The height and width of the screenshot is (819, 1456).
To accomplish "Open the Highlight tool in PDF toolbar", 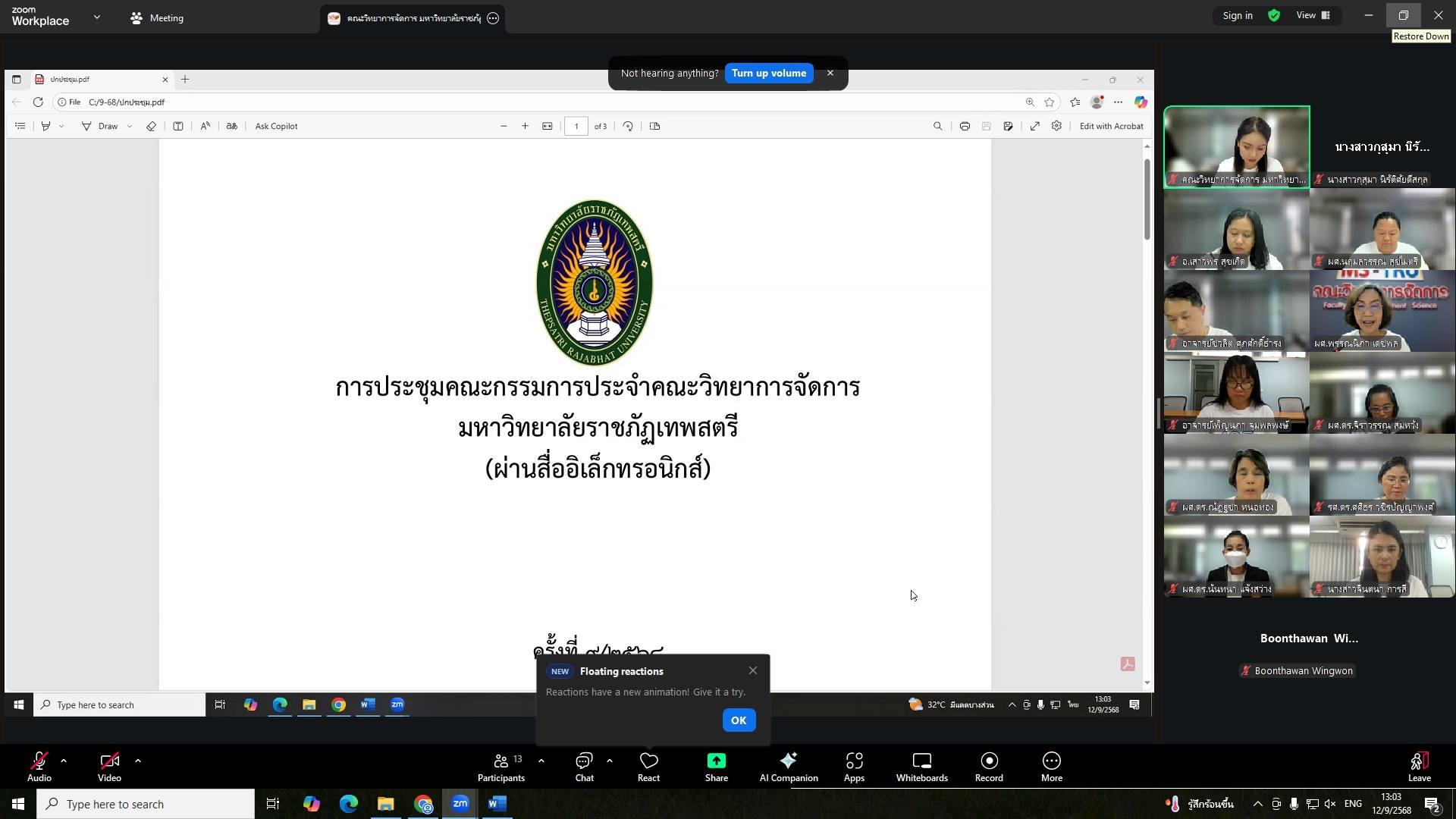I will coord(45,127).
